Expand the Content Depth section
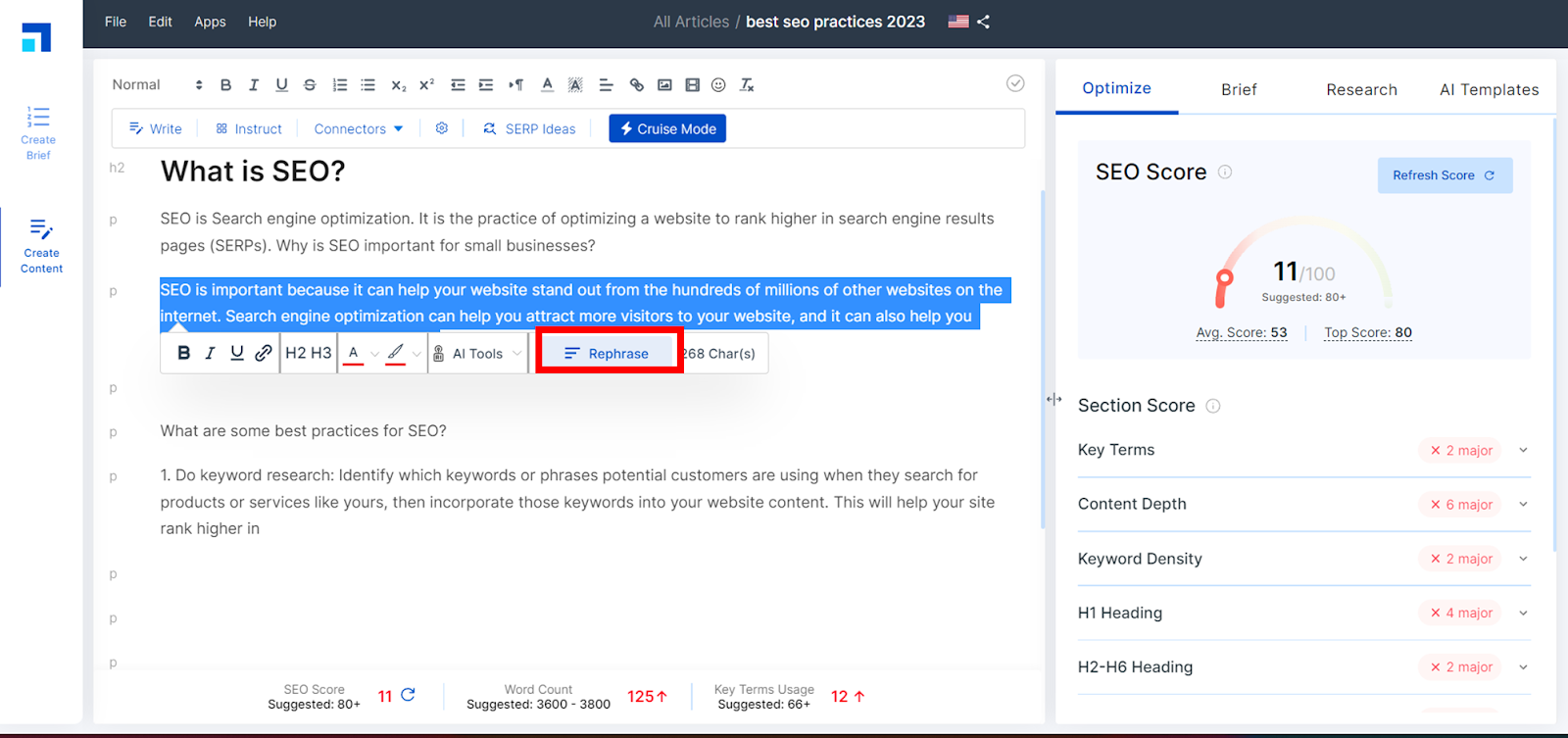This screenshot has width=1568, height=738. 1523,504
